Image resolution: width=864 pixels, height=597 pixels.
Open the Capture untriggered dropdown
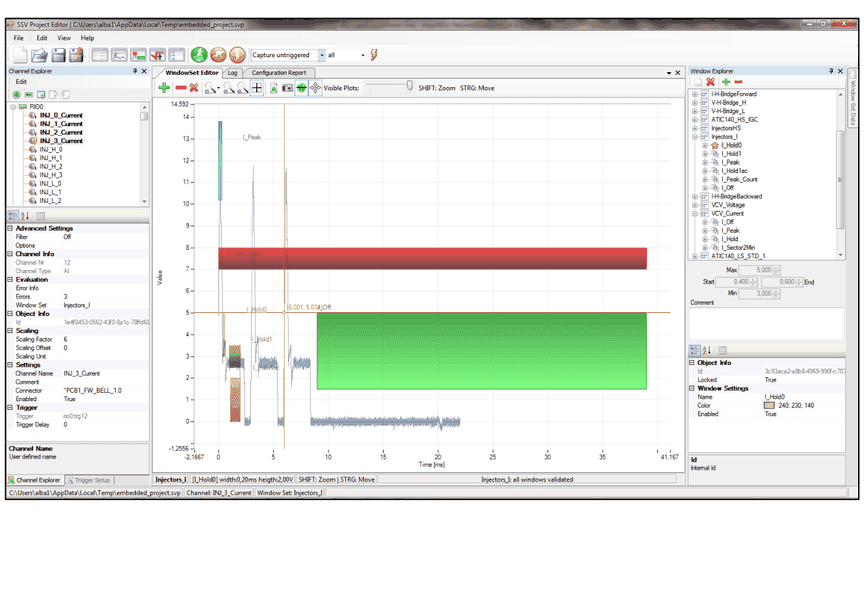pyautogui.click(x=321, y=55)
